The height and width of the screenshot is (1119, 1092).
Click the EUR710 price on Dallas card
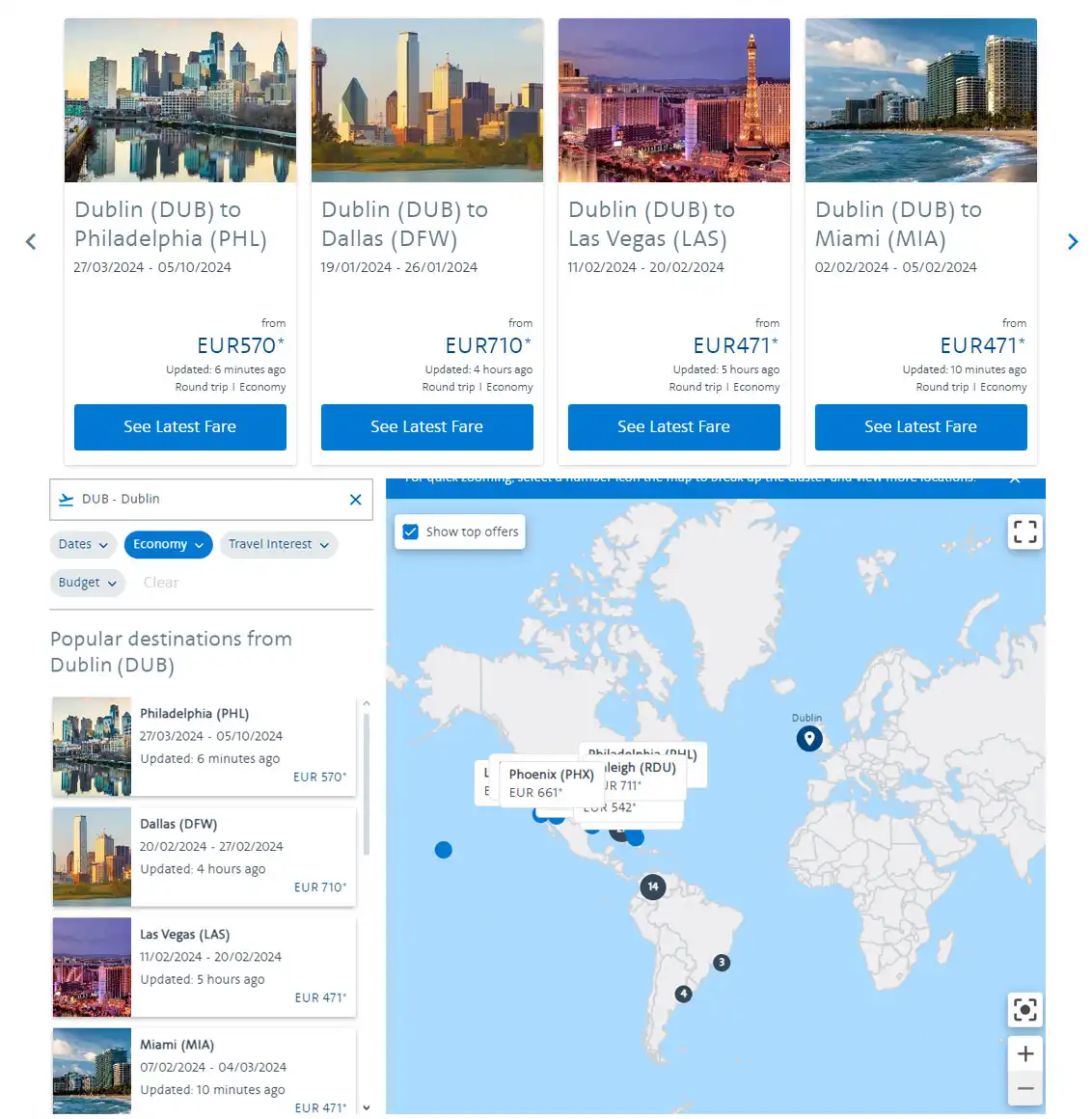(488, 345)
